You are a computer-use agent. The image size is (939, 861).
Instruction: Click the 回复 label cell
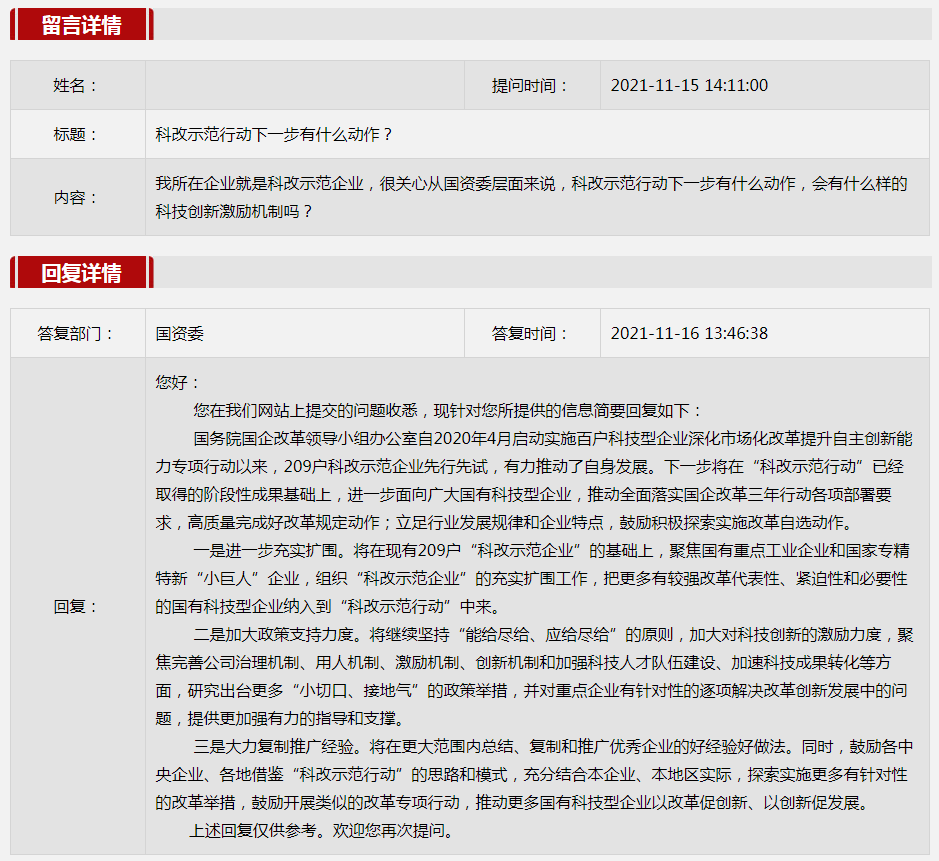pos(77,606)
